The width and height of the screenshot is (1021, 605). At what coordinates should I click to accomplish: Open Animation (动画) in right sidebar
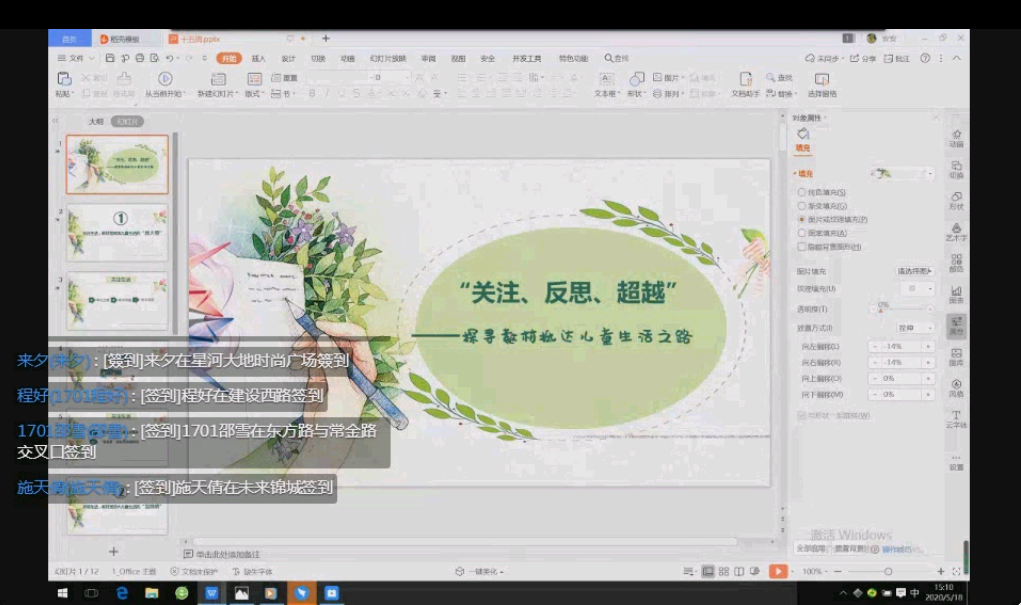click(956, 137)
